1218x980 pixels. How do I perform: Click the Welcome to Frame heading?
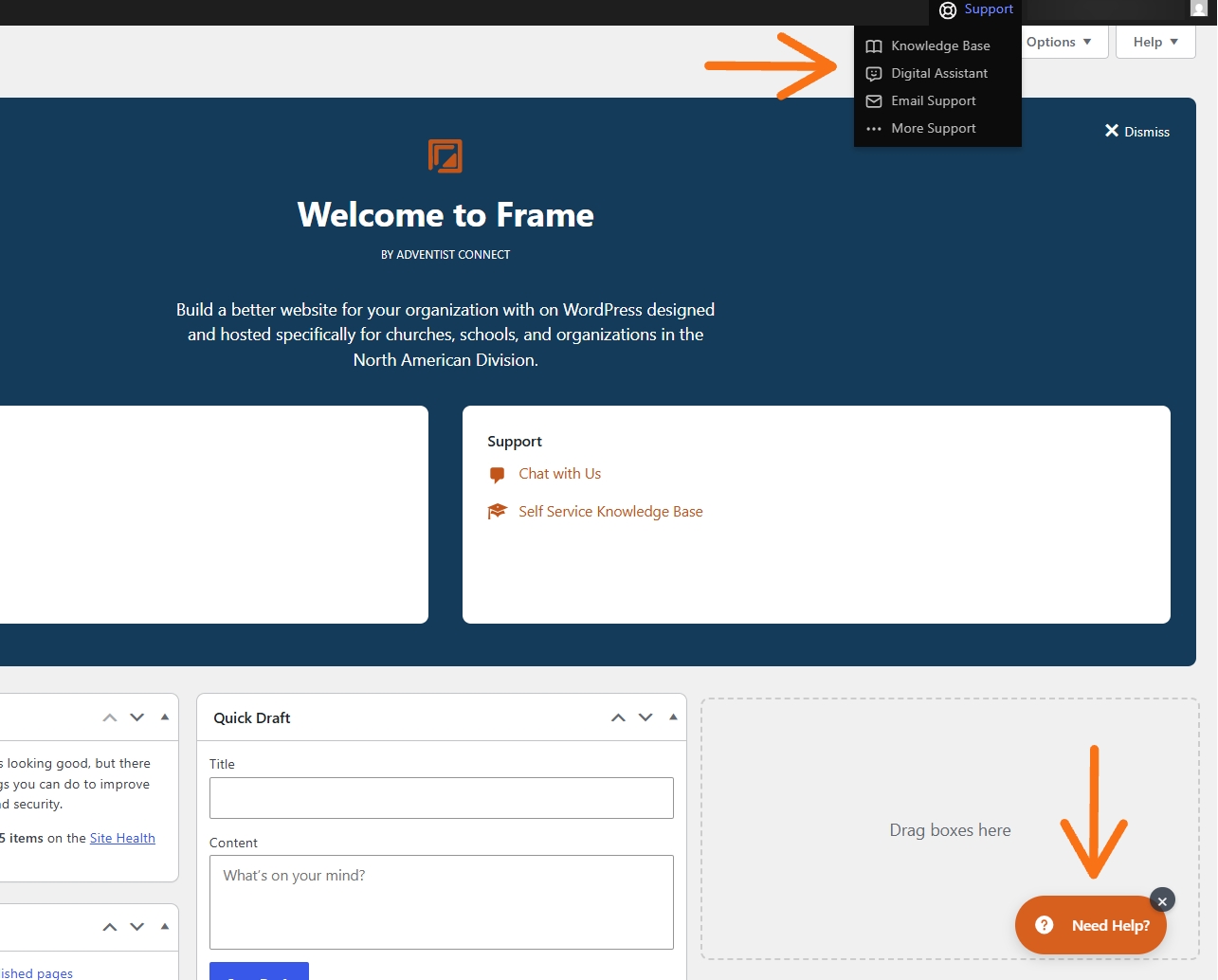(x=445, y=215)
